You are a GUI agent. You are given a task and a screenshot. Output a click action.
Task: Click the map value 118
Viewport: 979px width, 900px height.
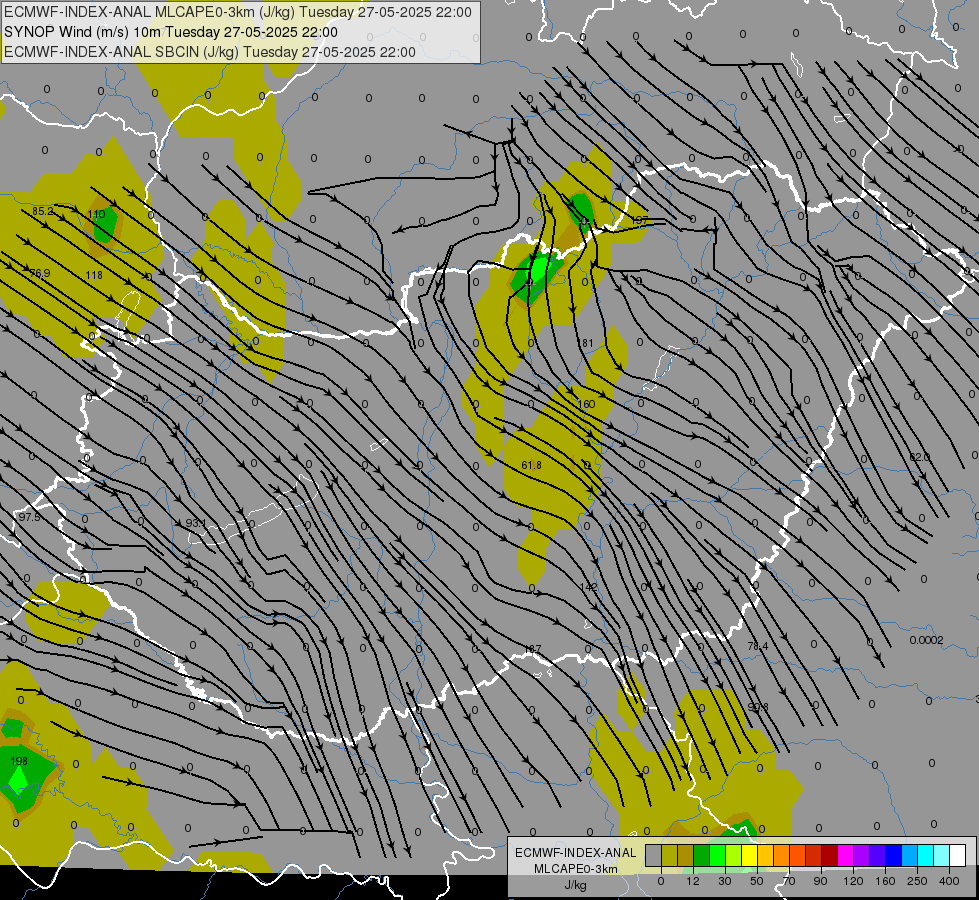[94, 275]
